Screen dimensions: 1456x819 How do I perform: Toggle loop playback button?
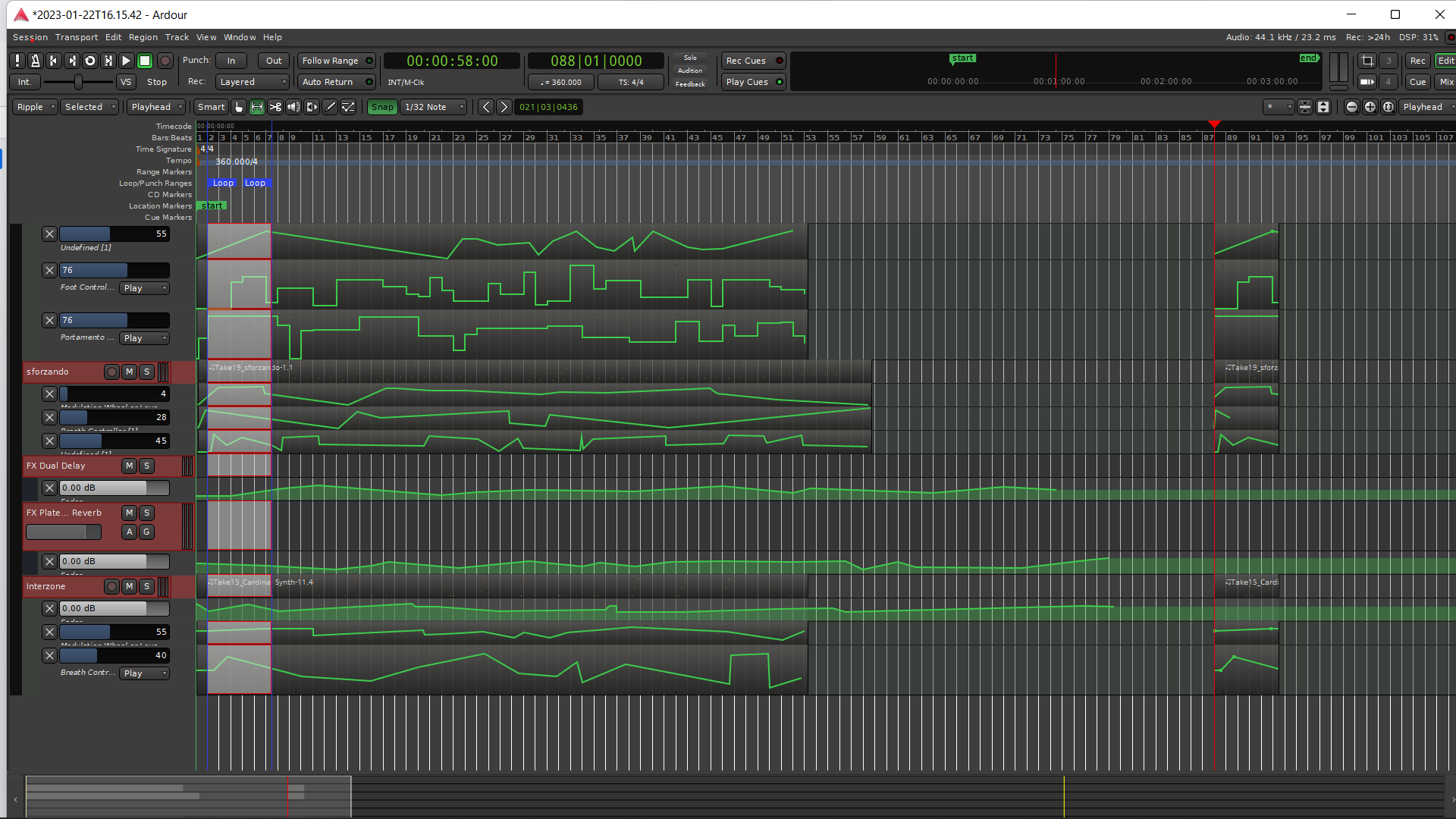90,61
